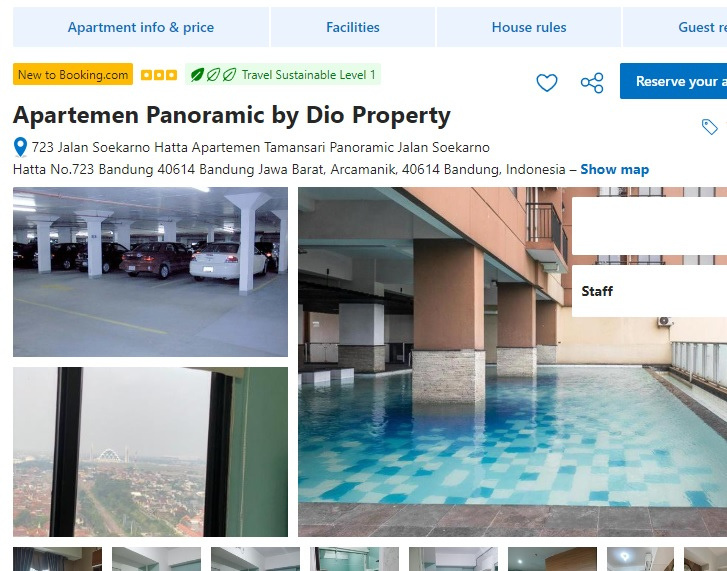Click the New to Booking.com badge
This screenshot has width=727, height=571.
pos(73,75)
